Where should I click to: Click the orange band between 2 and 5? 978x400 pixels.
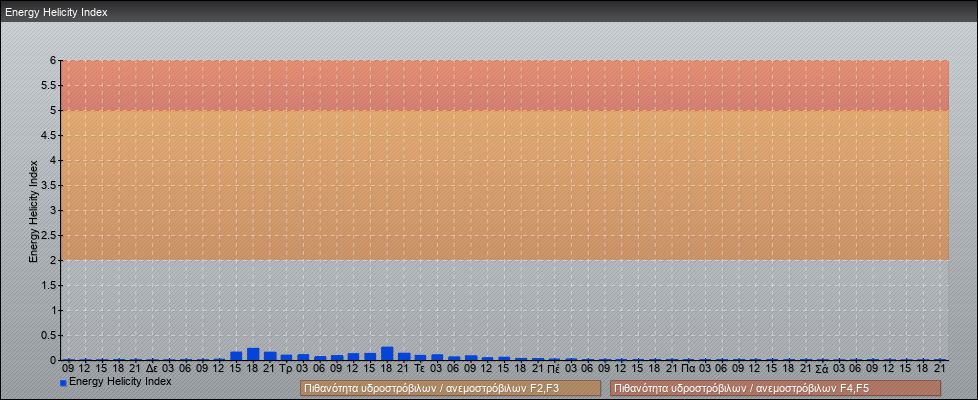coord(500,185)
